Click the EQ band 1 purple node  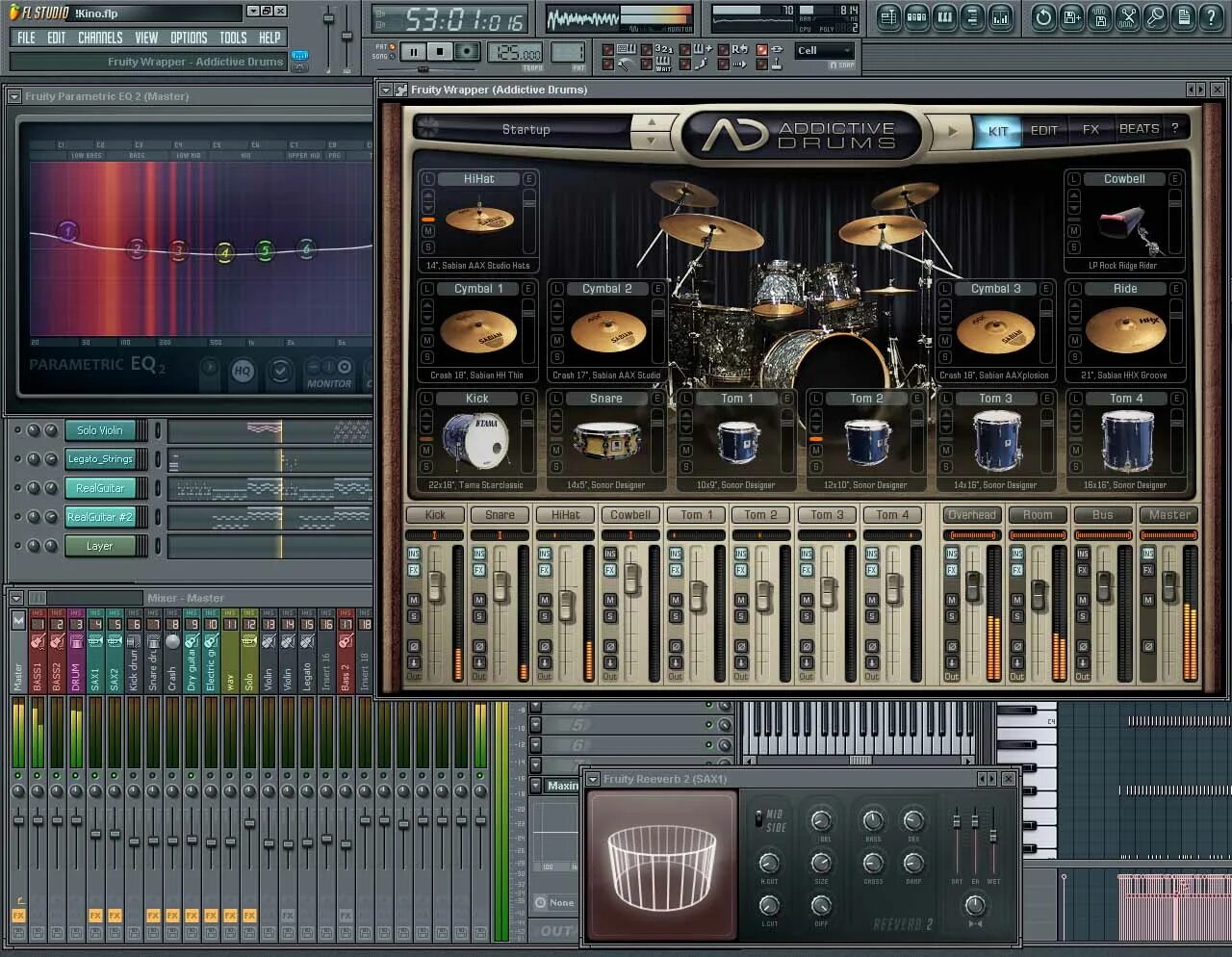click(x=67, y=231)
